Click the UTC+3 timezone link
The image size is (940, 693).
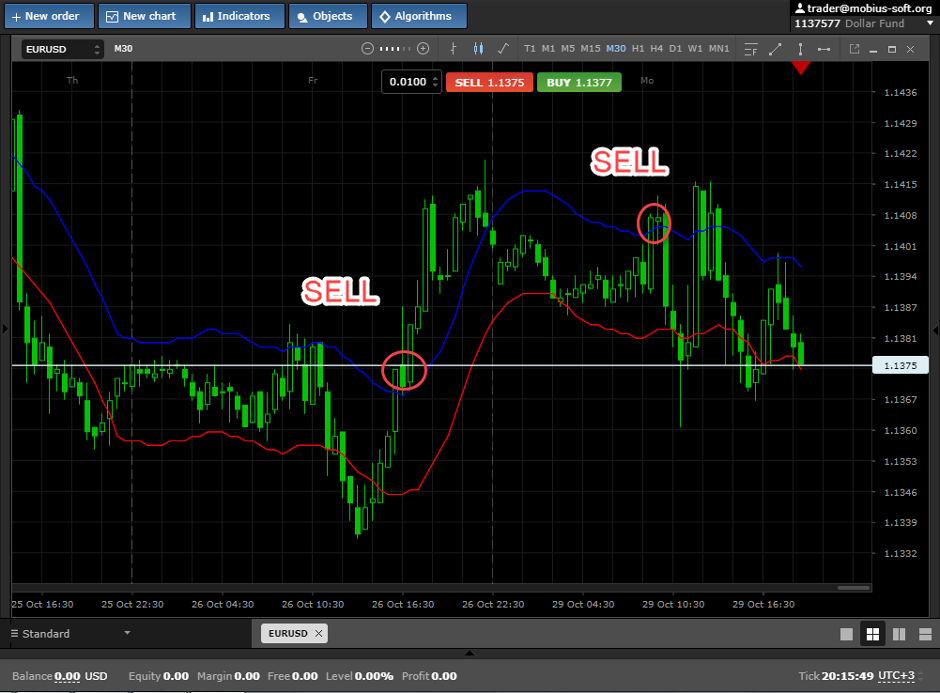point(896,676)
